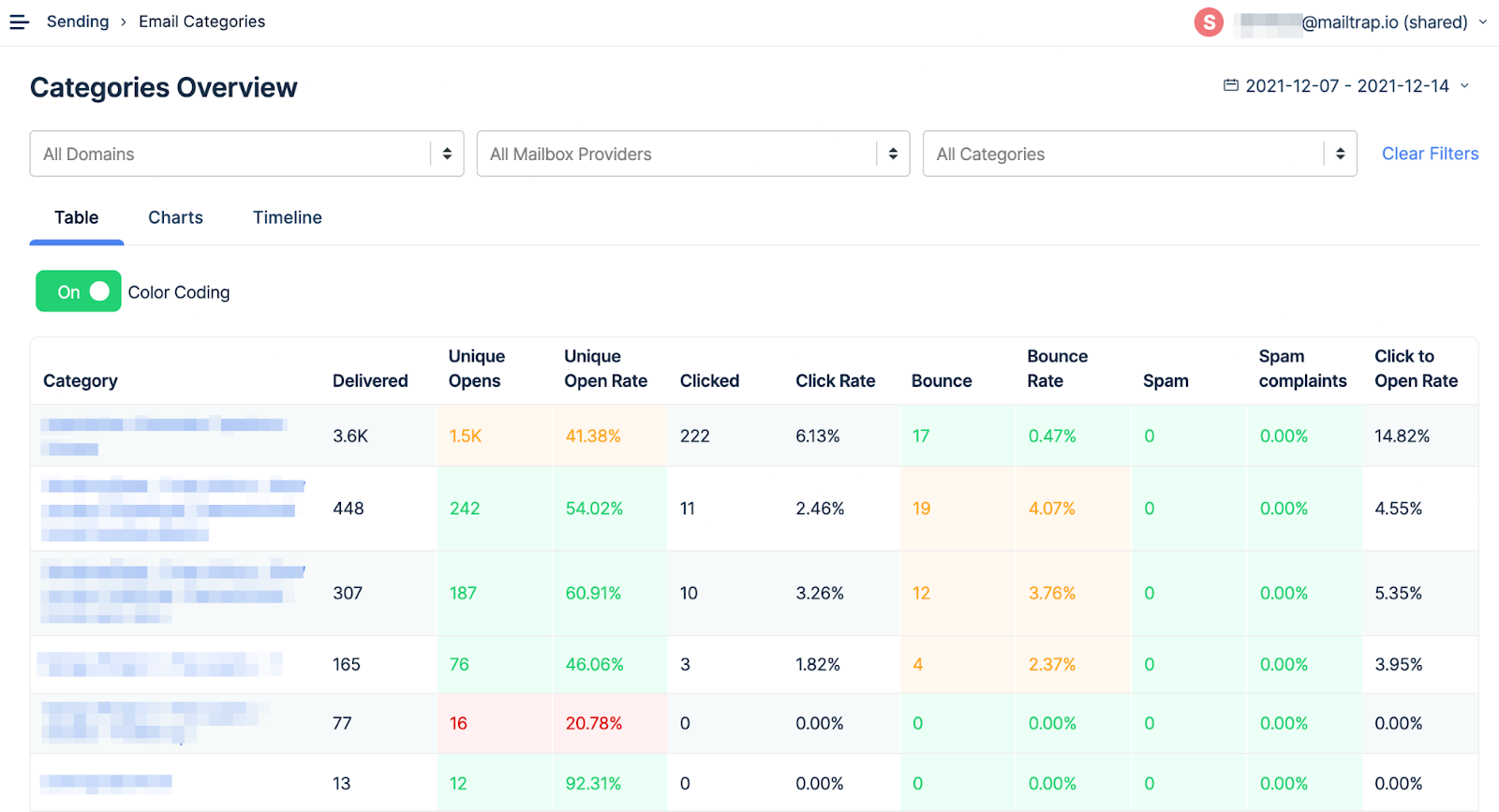Image resolution: width=1499 pixels, height=812 pixels.
Task: Open the account menu chevron
Action: (x=1483, y=22)
